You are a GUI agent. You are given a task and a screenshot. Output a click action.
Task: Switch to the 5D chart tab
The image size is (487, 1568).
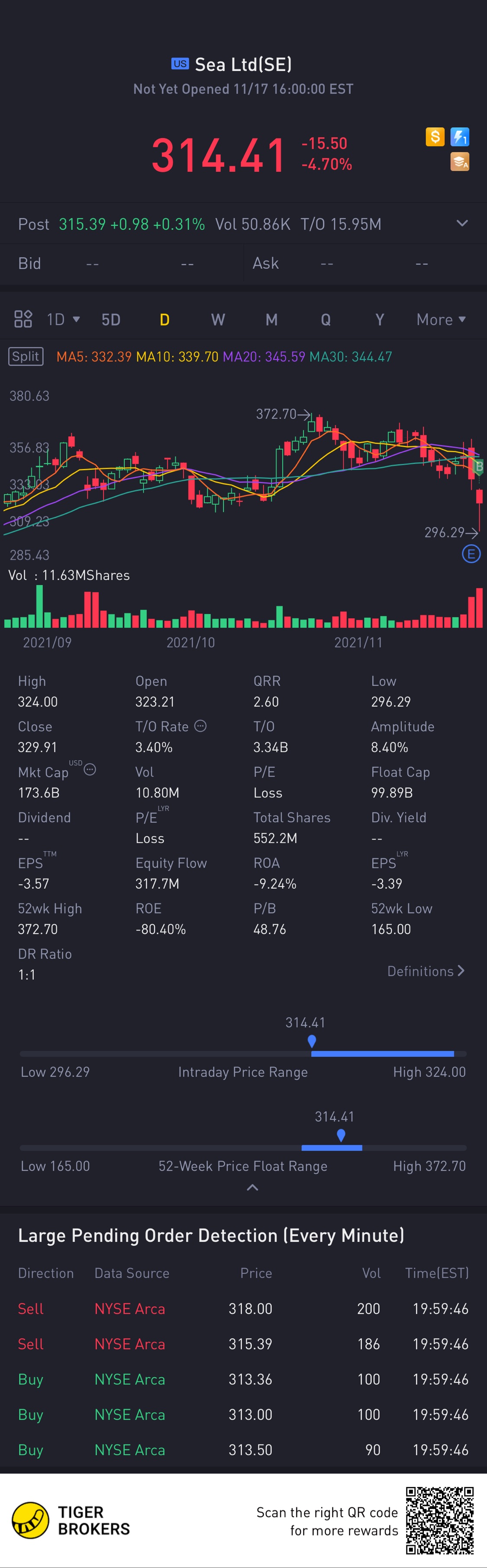point(111,319)
